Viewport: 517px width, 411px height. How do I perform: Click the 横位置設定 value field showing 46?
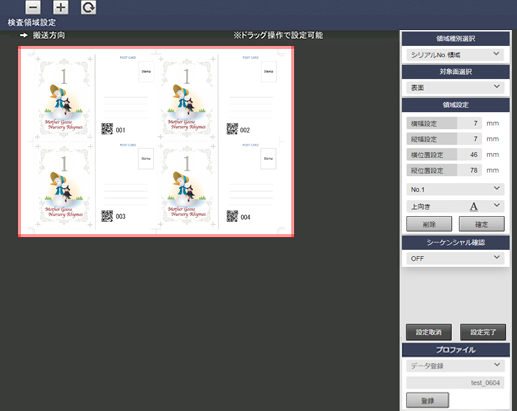click(469, 155)
